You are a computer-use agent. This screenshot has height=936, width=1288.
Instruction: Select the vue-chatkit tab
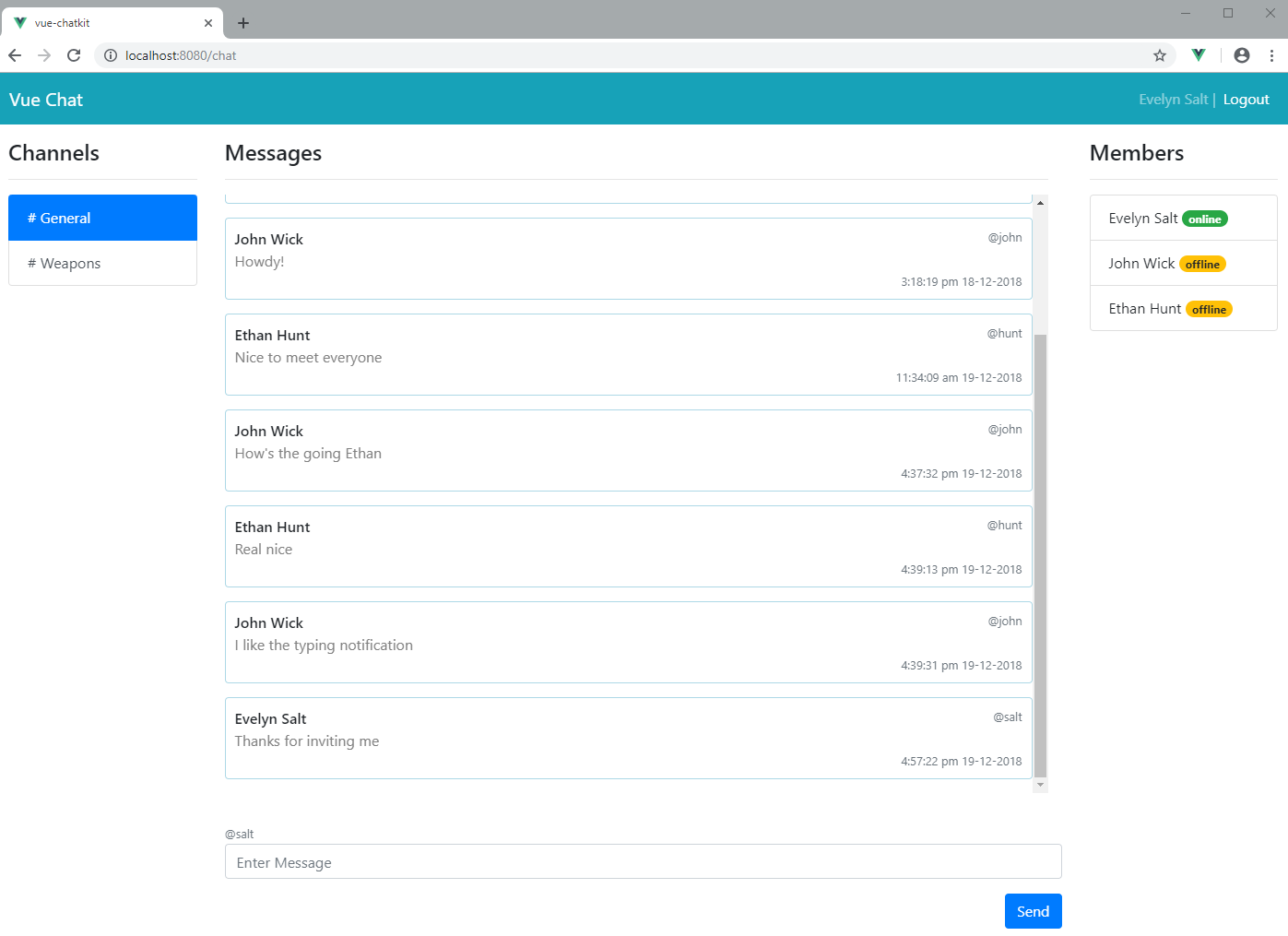(x=112, y=23)
